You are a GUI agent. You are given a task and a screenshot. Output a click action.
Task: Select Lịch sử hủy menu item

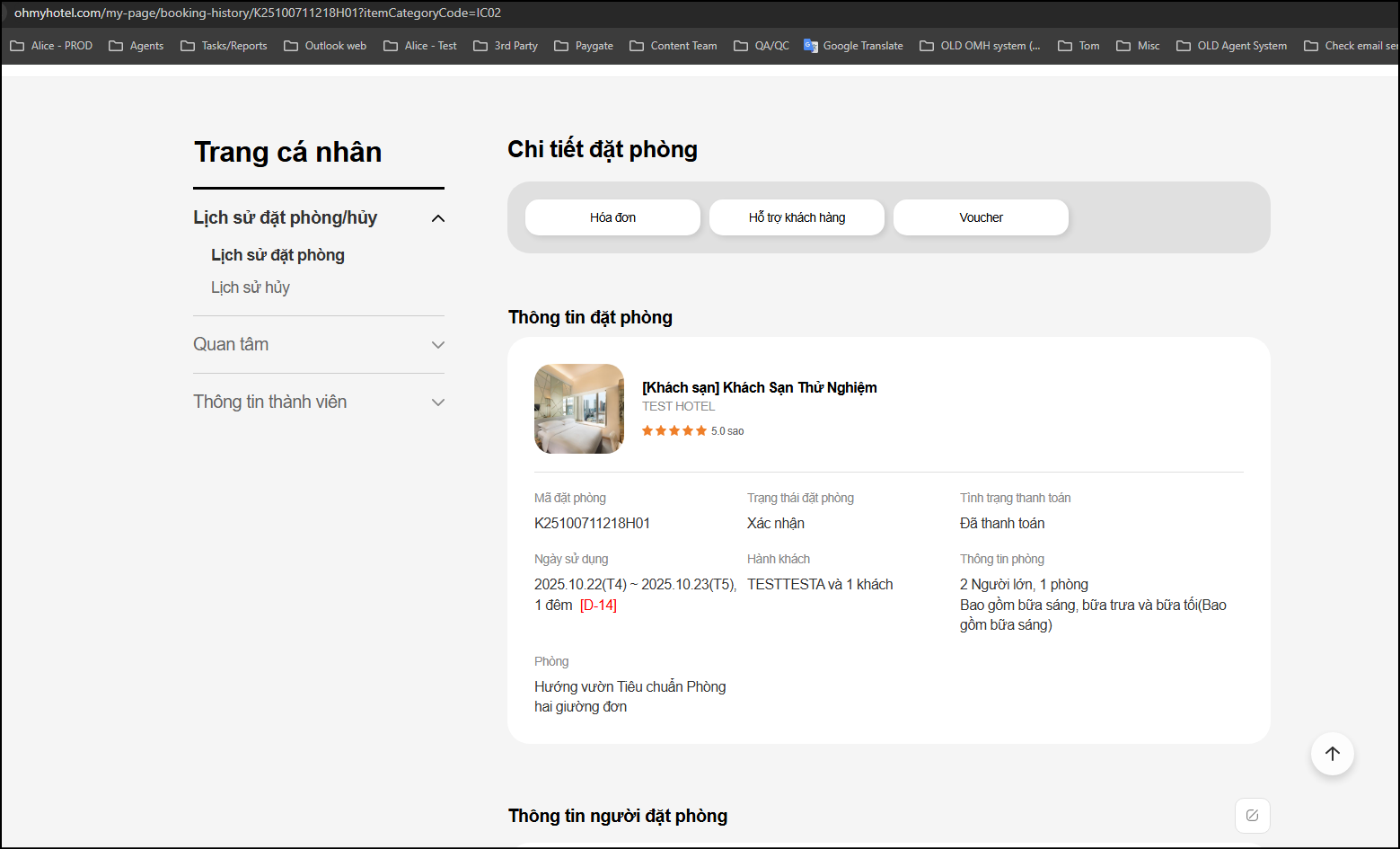point(251,287)
